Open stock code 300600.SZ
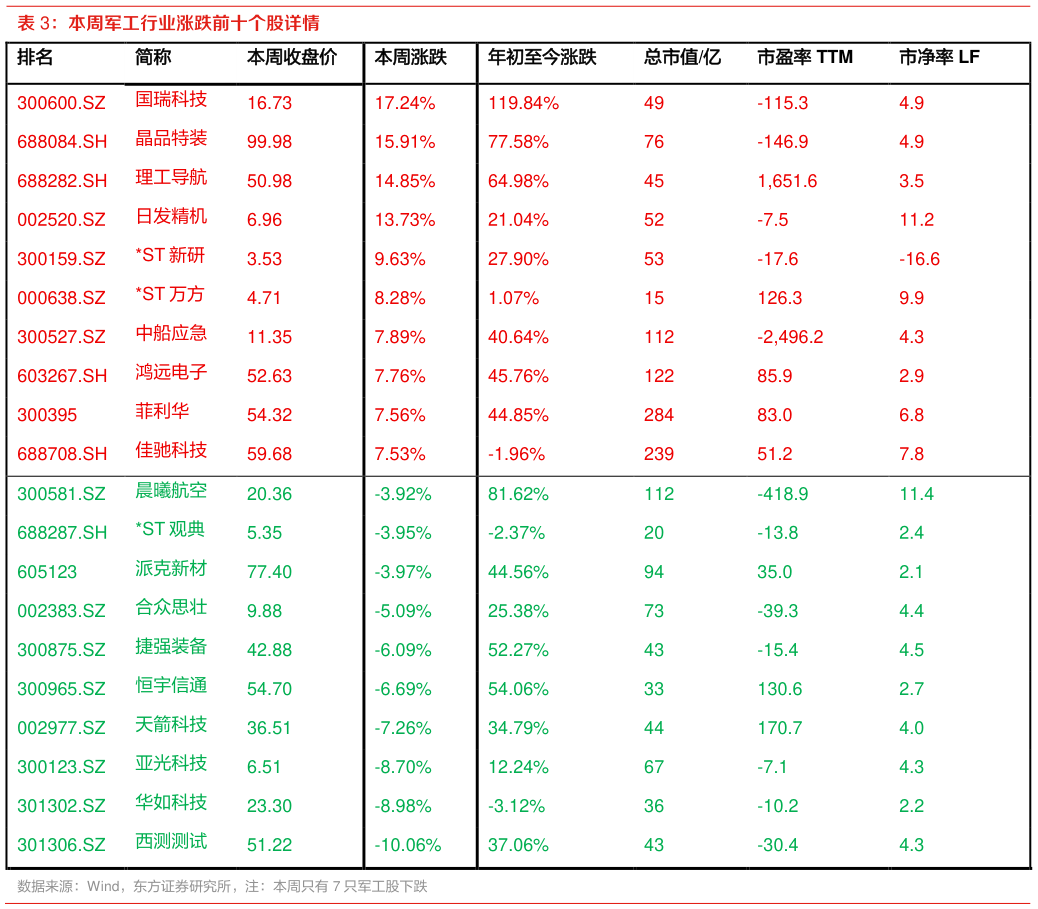Screen dimensions: 1038x909 pyautogui.click(x=61, y=103)
